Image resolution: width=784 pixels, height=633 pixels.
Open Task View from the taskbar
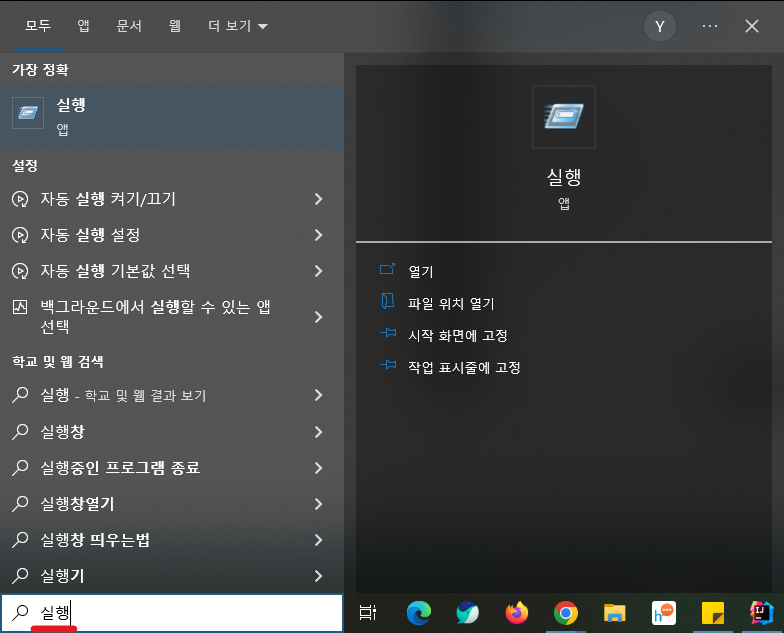point(368,612)
